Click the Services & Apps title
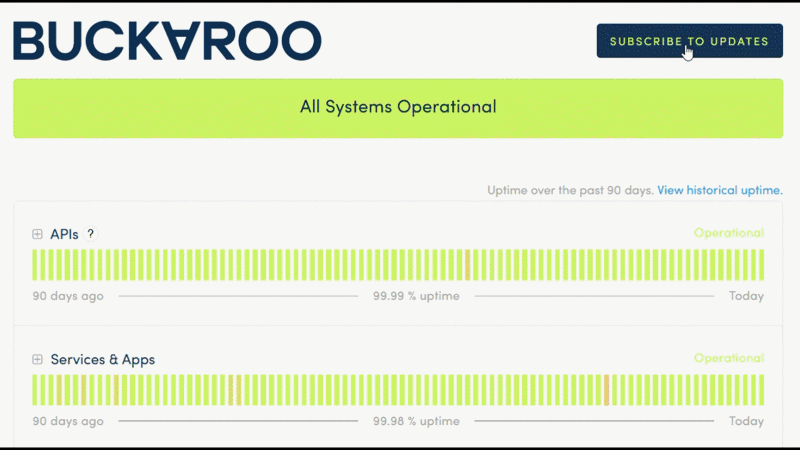800x450 pixels. tap(102, 359)
